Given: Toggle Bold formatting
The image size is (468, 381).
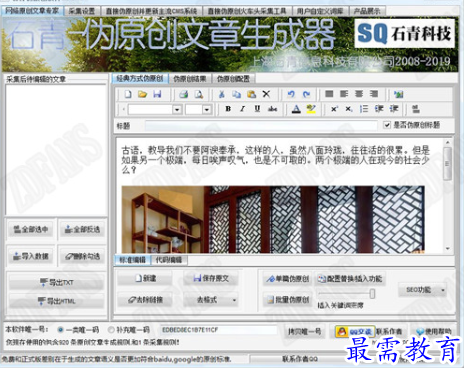Looking at the screenshot, I should click(228, 109).
